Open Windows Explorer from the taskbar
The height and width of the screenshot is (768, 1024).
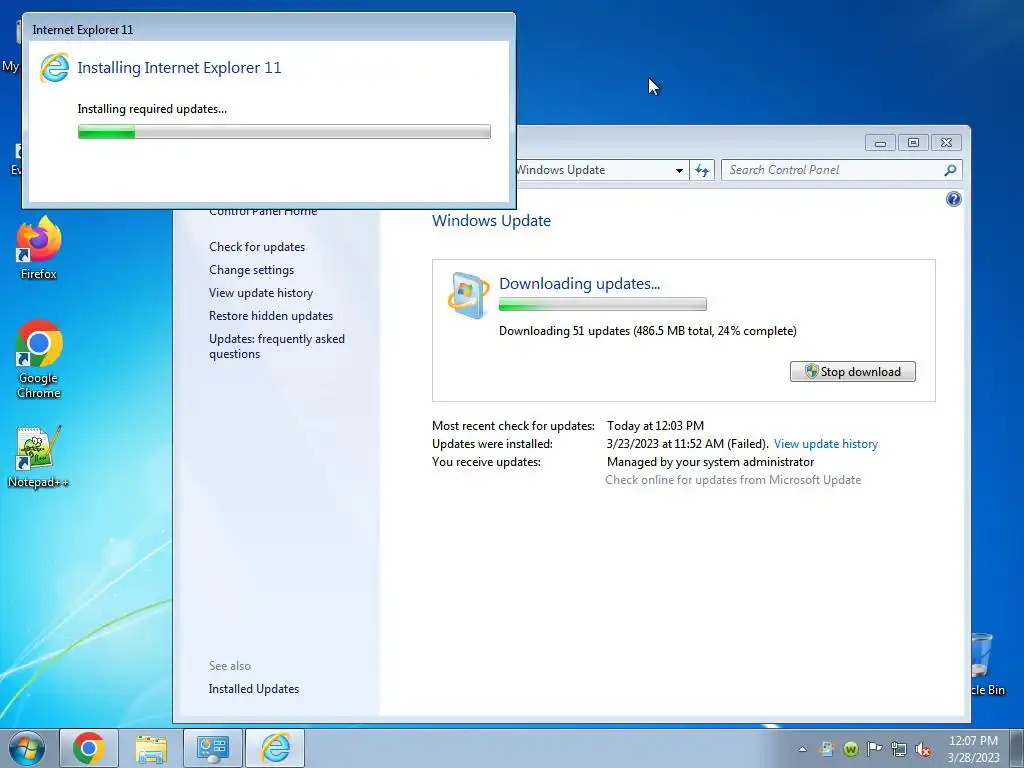(x=151, y=748)
